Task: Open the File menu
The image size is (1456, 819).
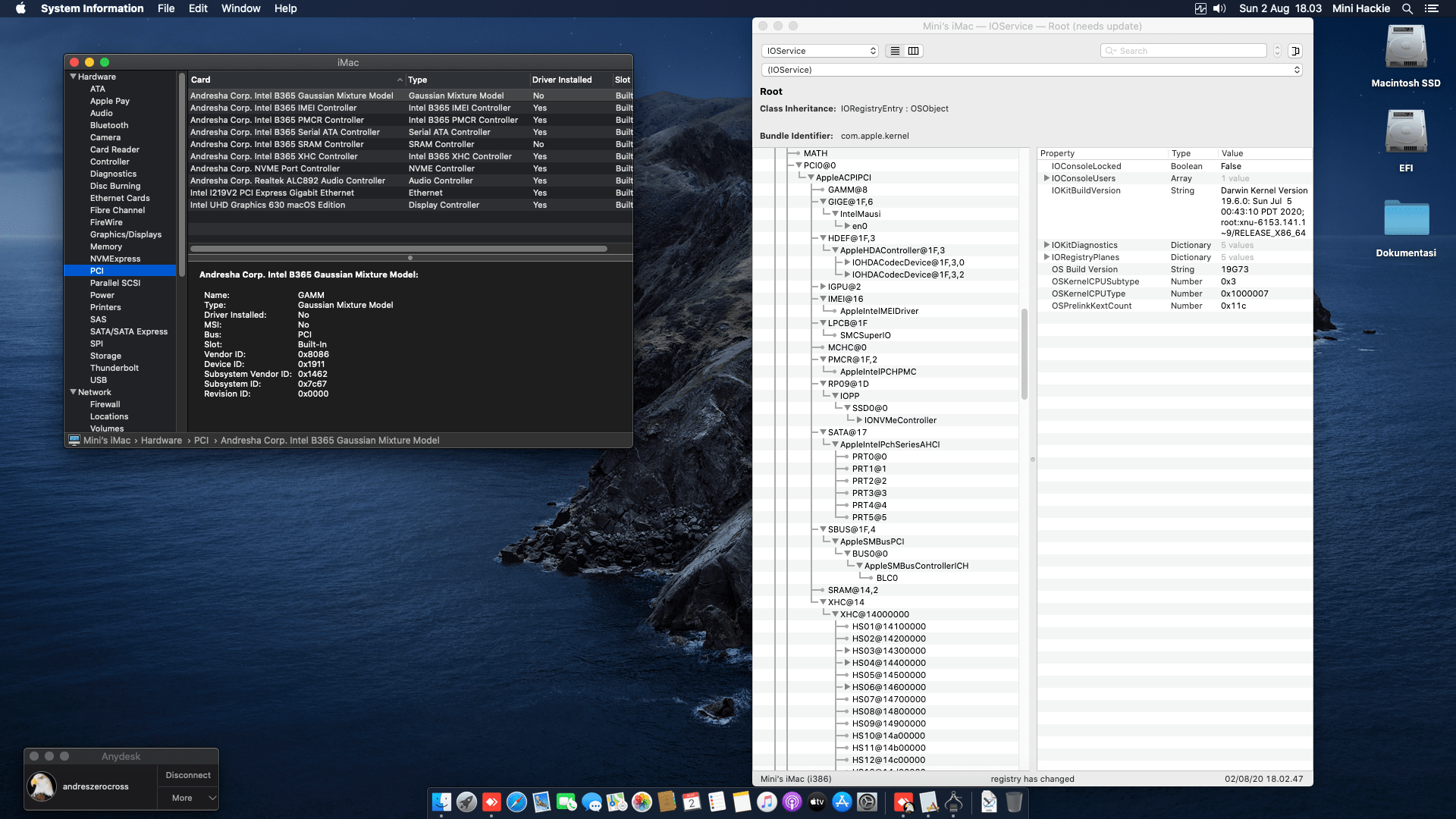Action: (x=165, y=8)
